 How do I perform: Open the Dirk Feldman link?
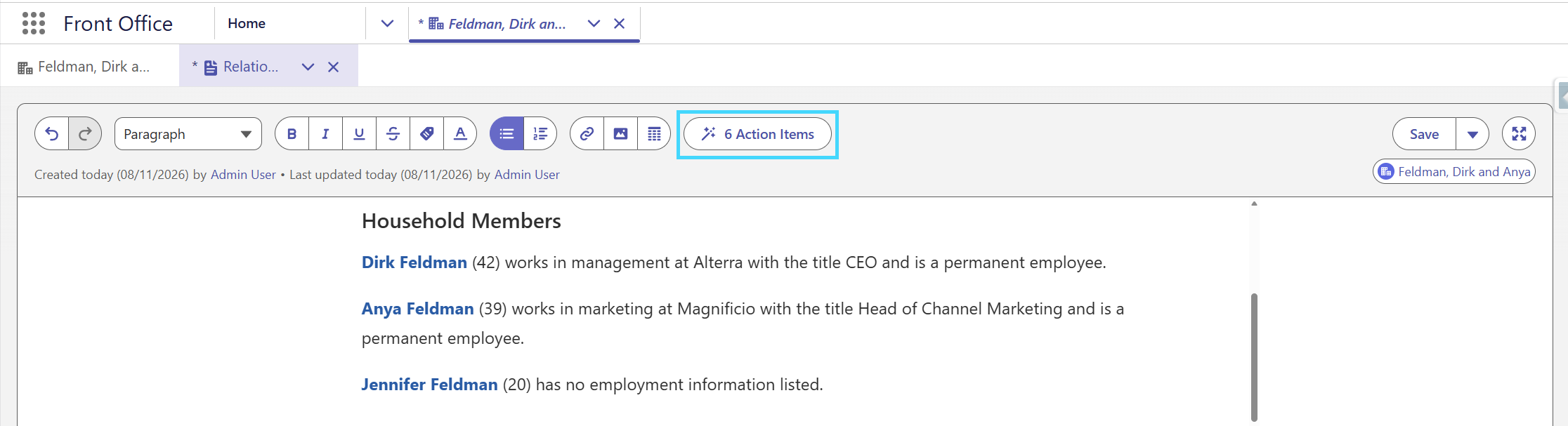414,262
